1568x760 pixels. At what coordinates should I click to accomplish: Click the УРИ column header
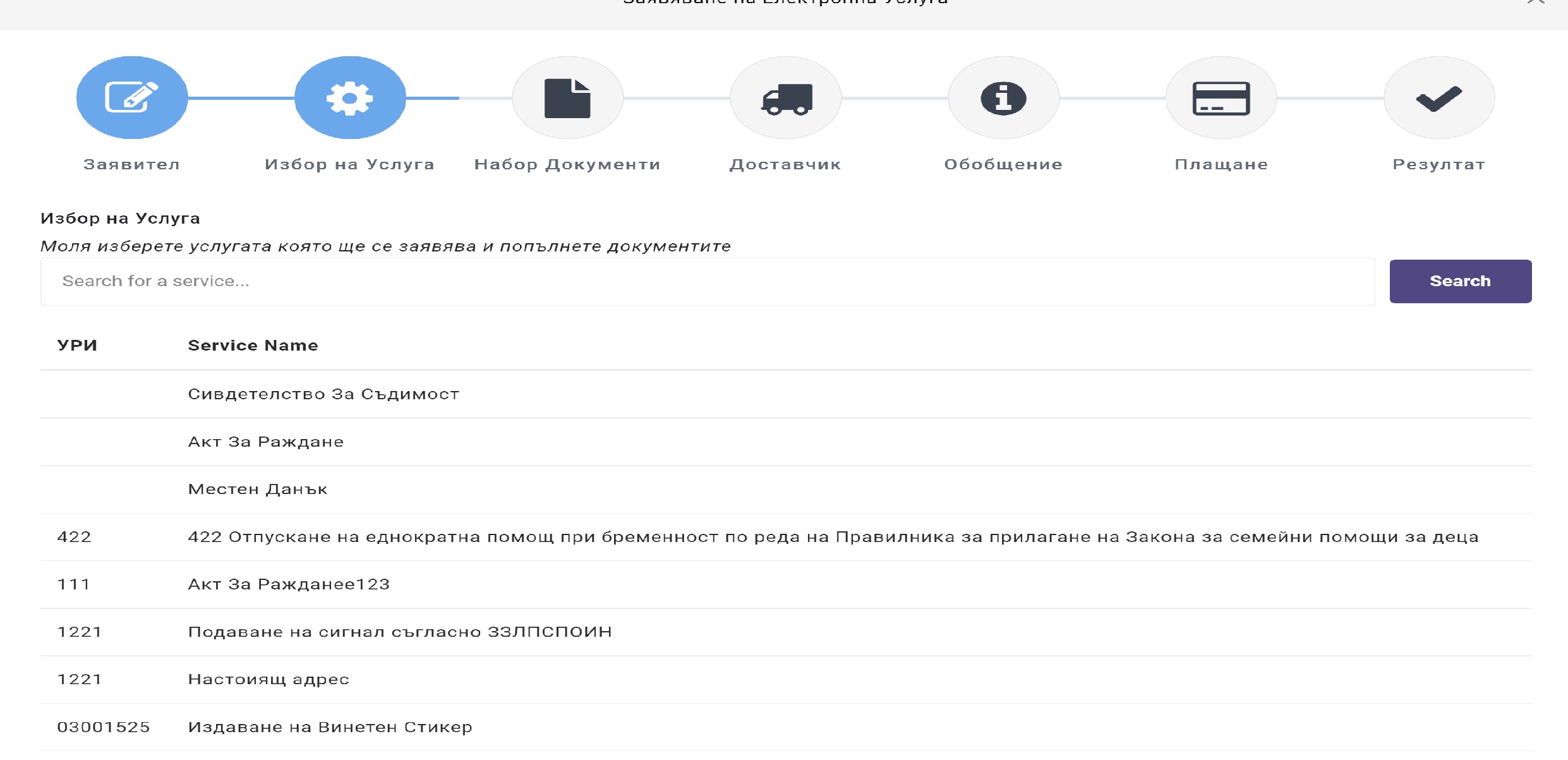[77, 346]
